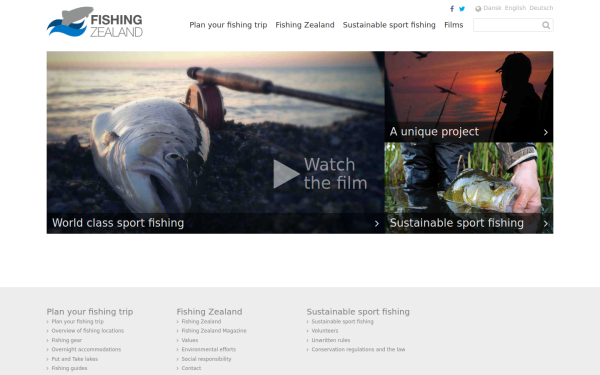Open footer heading Sustainable sport fishing
Viewport: 600px width, 375px height.
click(x=358, y=311)
